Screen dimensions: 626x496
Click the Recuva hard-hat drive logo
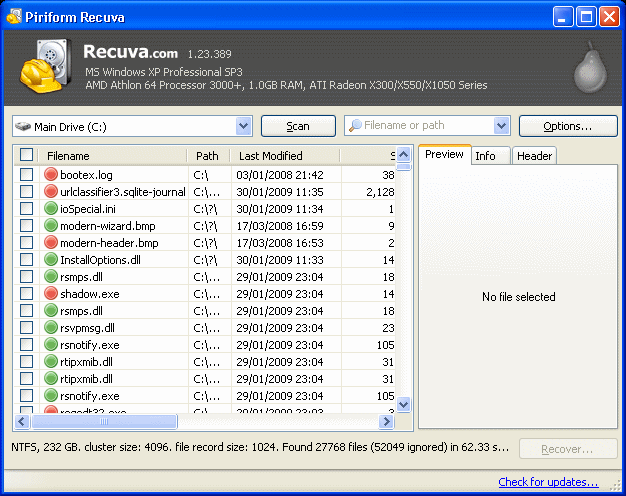tap(46, 66)
